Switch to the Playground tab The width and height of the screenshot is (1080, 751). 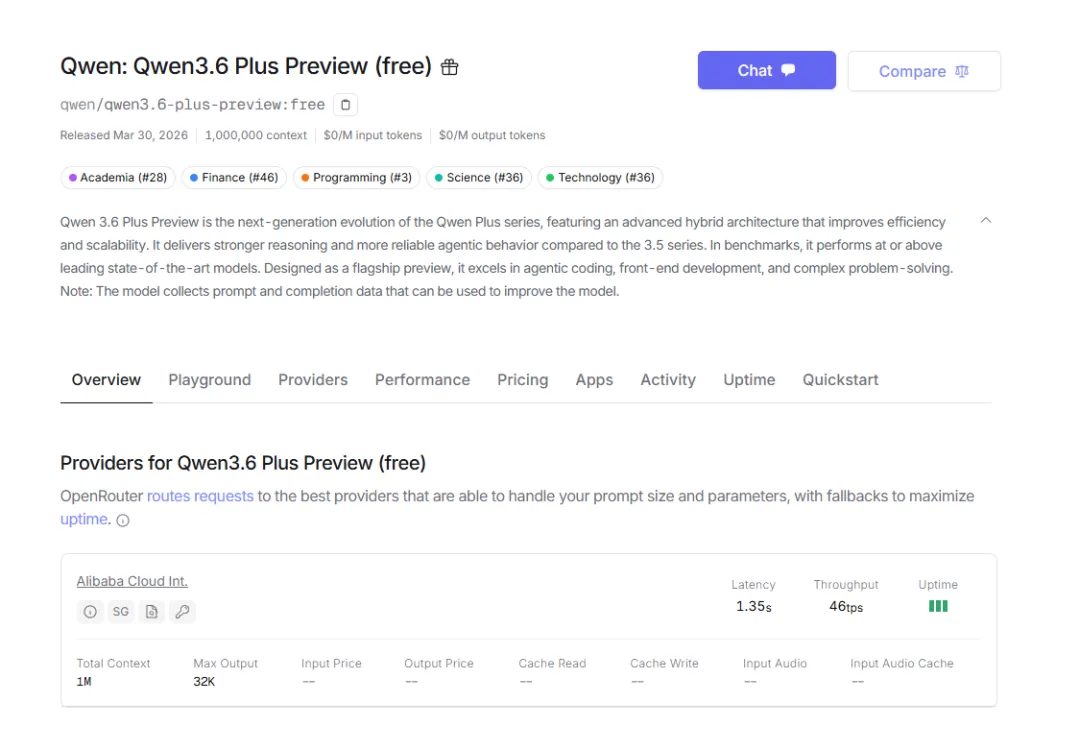tap(209, 380)
